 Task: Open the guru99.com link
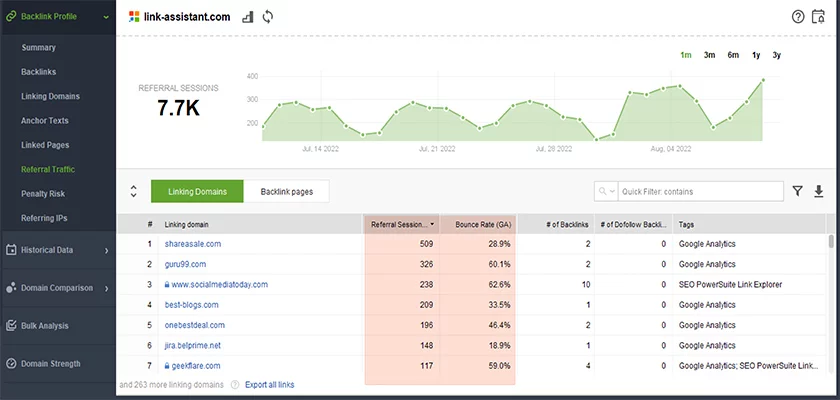click(x=185, y=265)
